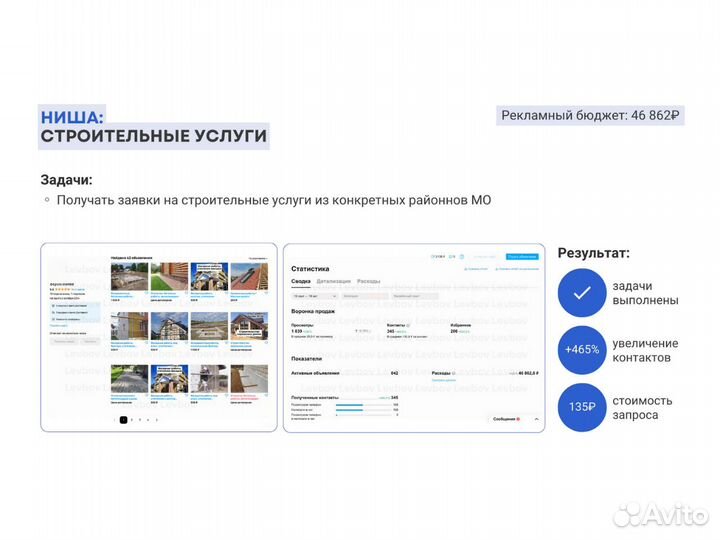Open the red roof skylight listing thumbnail
This screenshot has height=540, width=720.
point(249,276)
